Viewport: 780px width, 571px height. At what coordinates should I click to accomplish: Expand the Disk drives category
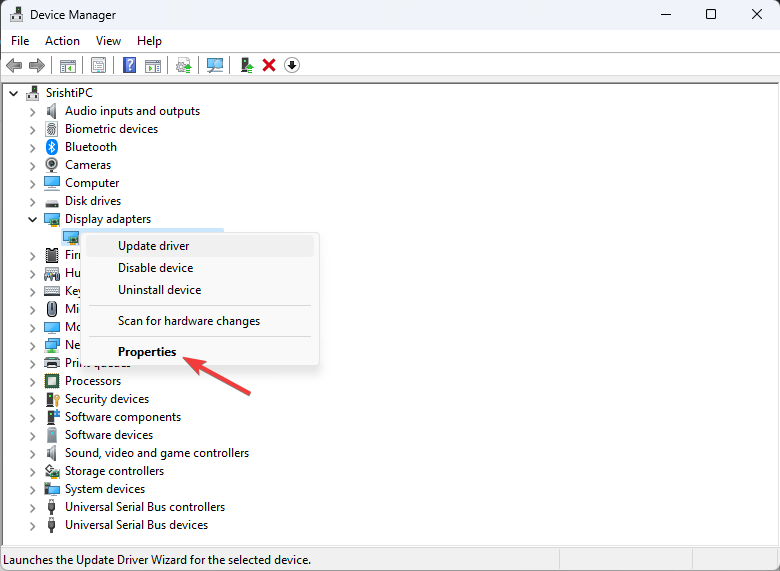(x=33, y=201)
